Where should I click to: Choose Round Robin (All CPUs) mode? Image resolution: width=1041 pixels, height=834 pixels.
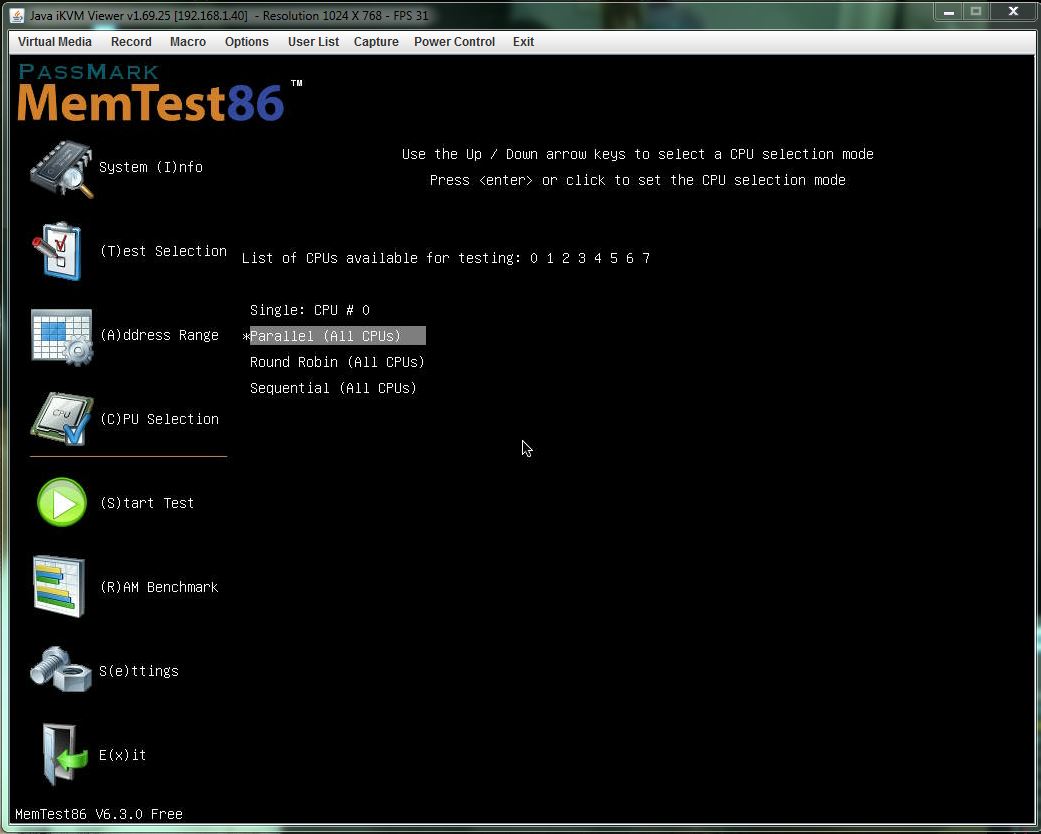point(337,362)
